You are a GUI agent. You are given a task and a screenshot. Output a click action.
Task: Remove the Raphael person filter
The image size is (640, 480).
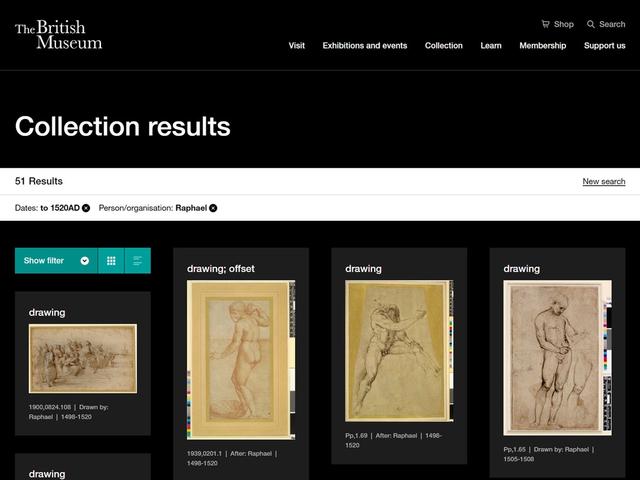pyautogui.click(x=213, y=208)
